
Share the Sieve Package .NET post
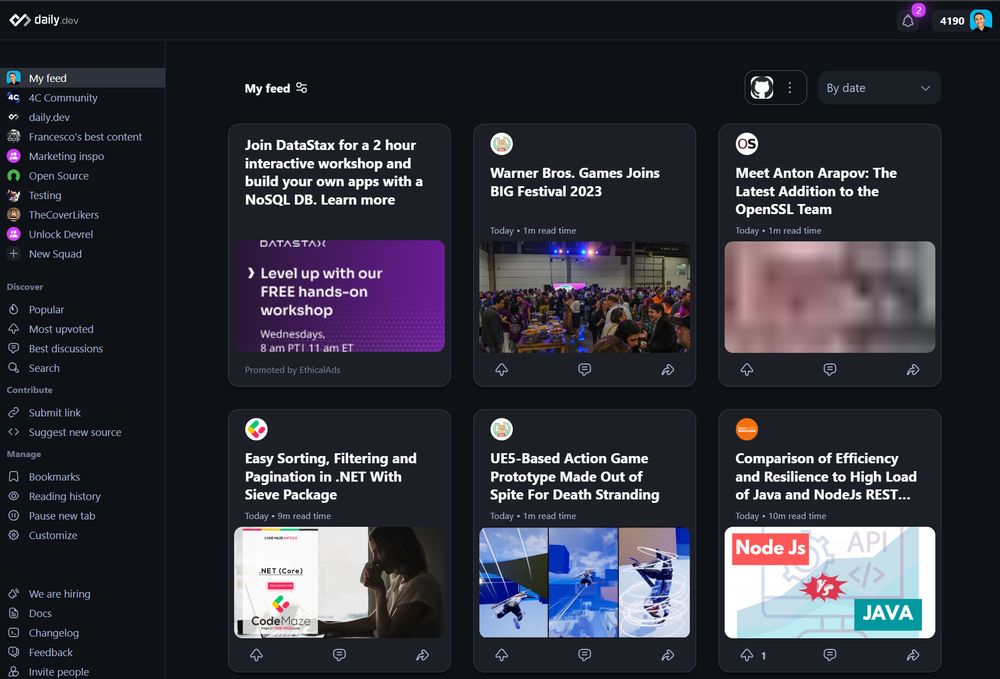click(x=423, y=655)
